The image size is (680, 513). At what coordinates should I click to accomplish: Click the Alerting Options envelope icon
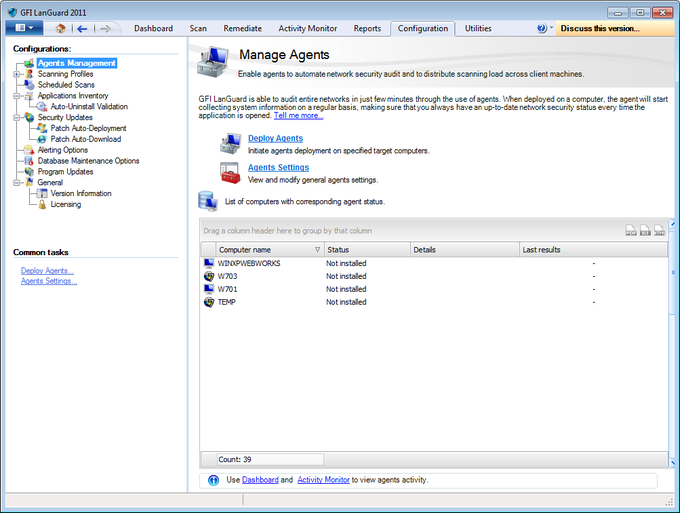[29, 150]
